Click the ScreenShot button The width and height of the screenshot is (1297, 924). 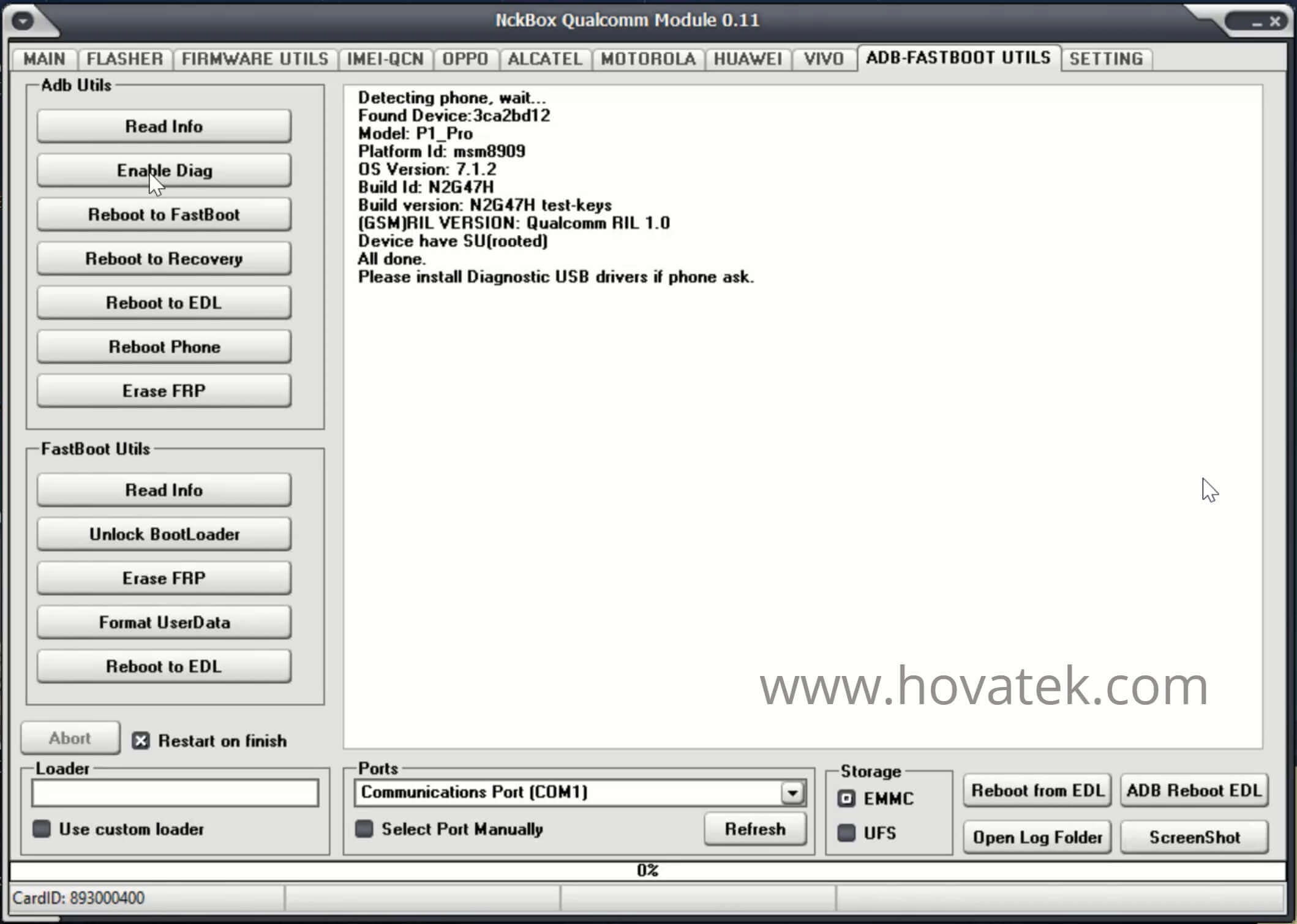click(1194, 837)
